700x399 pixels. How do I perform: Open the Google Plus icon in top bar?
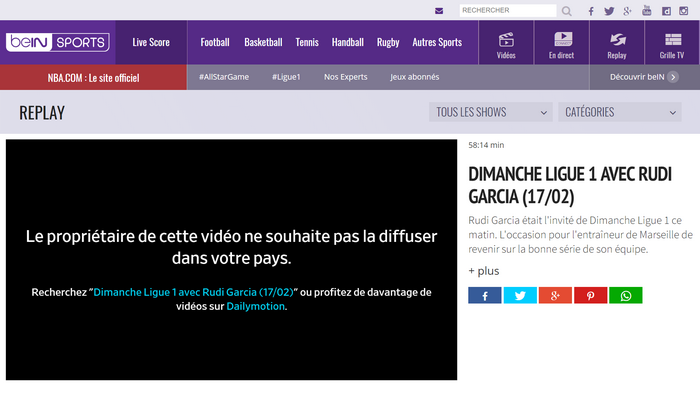pyautogui.click(x=627, y=11)
